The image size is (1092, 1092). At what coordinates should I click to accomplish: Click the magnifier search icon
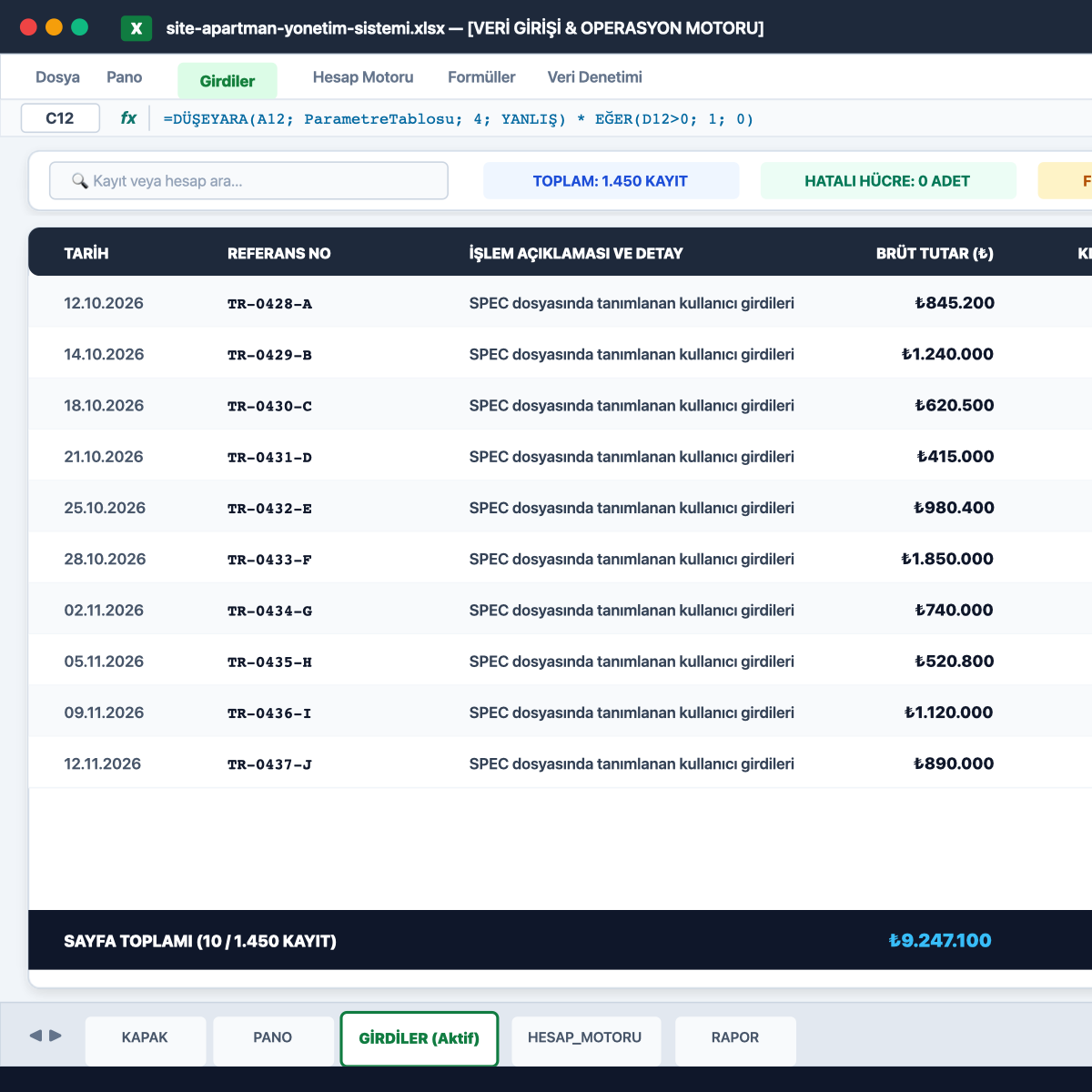point(80,181)
